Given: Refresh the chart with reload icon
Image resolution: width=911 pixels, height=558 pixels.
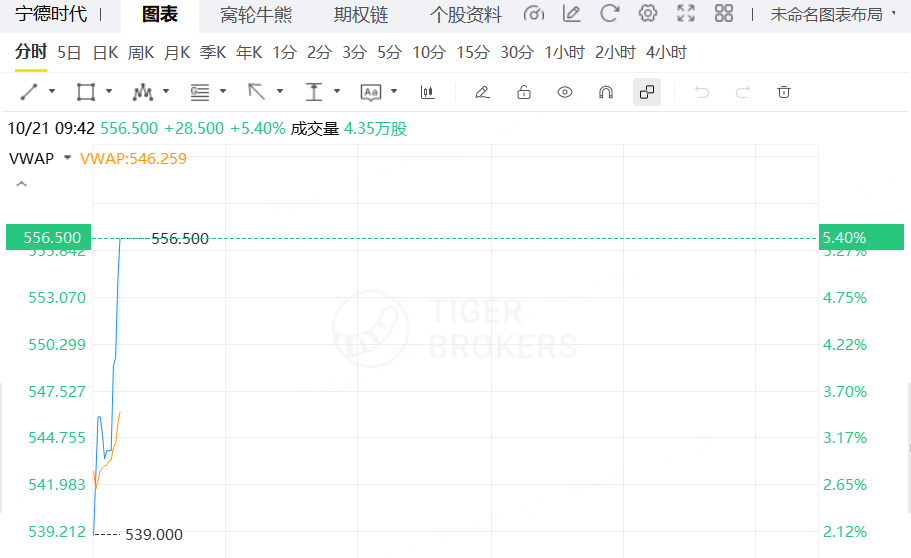Looking at the screenshot, I should point(609,13).
